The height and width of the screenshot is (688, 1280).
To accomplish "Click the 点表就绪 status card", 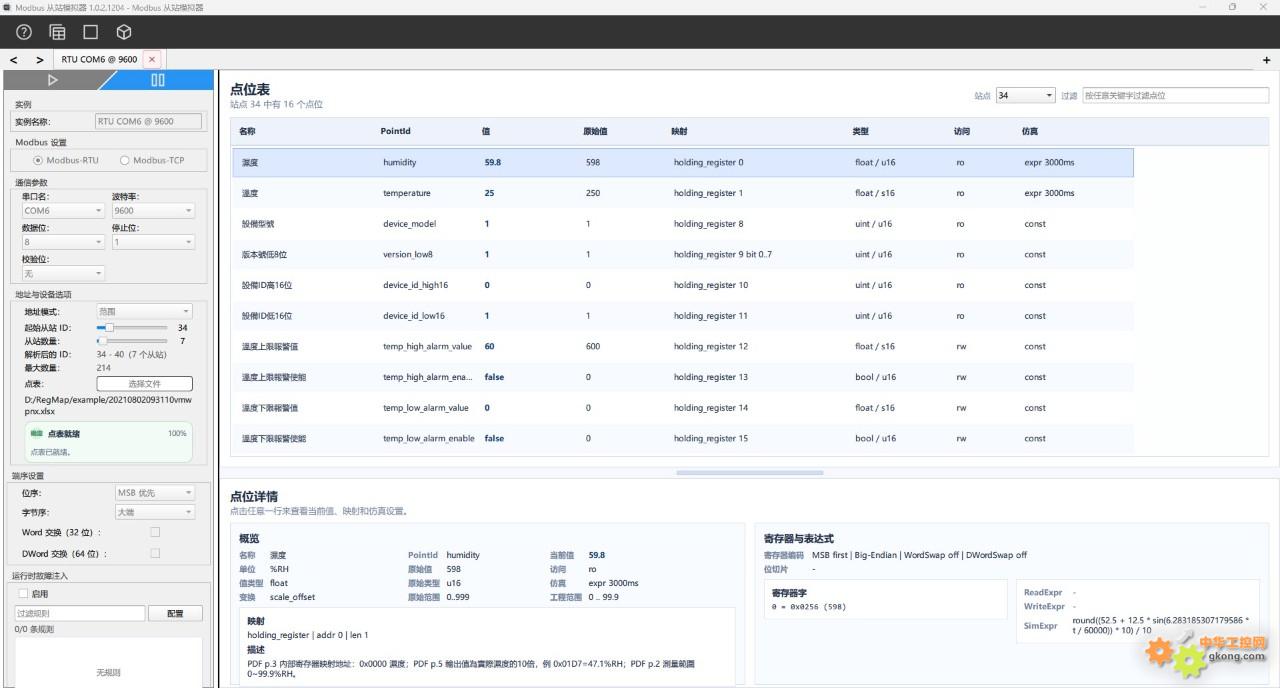I will tap(108, 442).
